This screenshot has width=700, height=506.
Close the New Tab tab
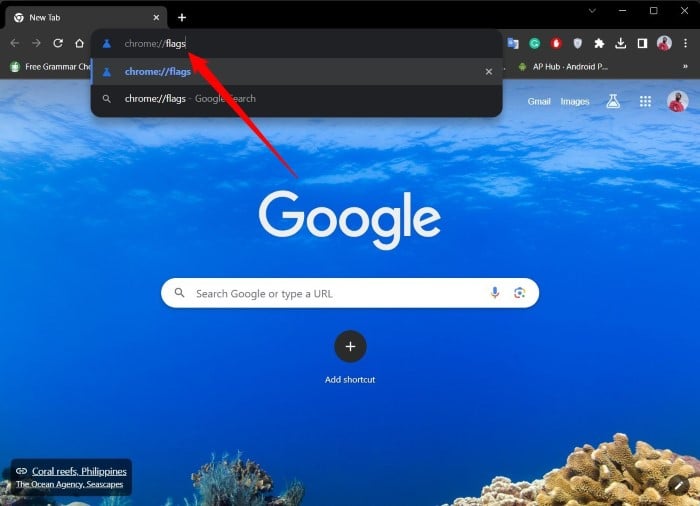pos(156,17)
